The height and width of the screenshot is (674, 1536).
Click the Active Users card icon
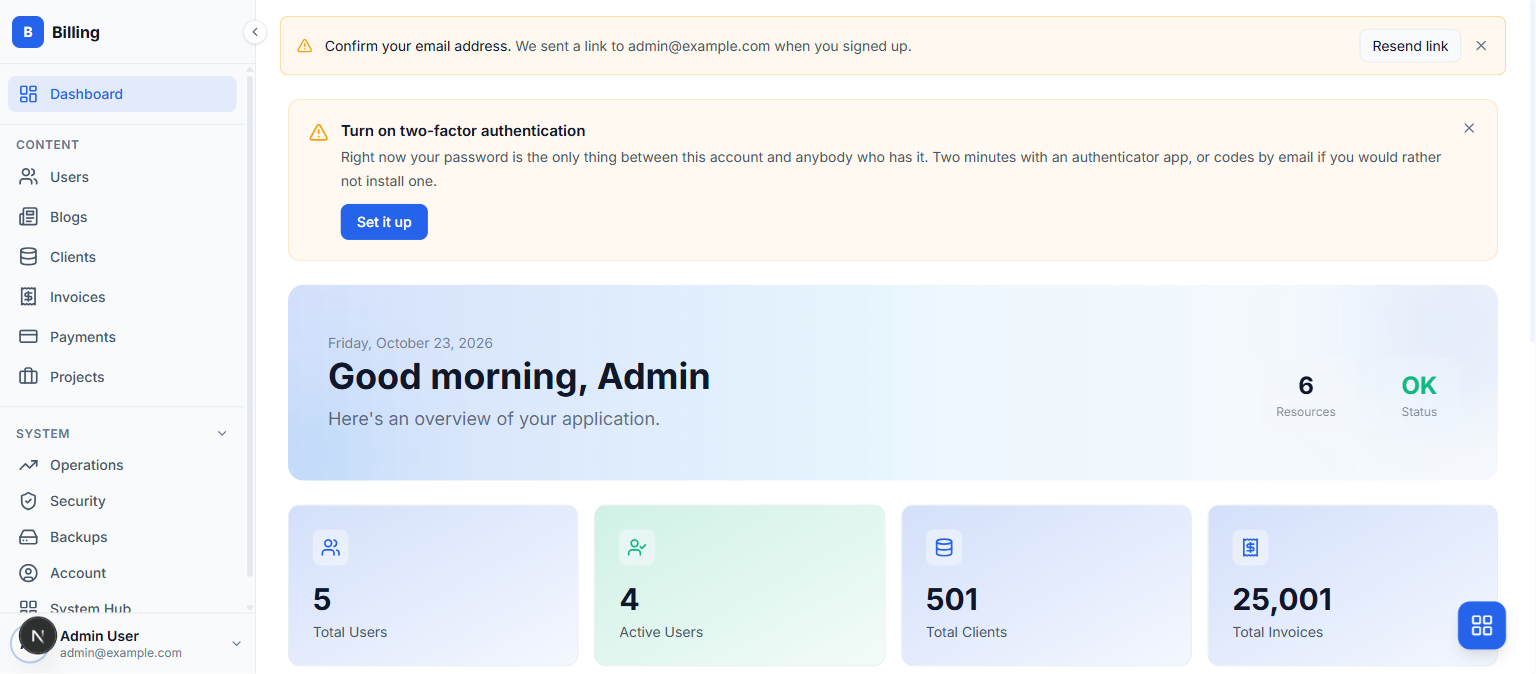(x=637, y=547)
